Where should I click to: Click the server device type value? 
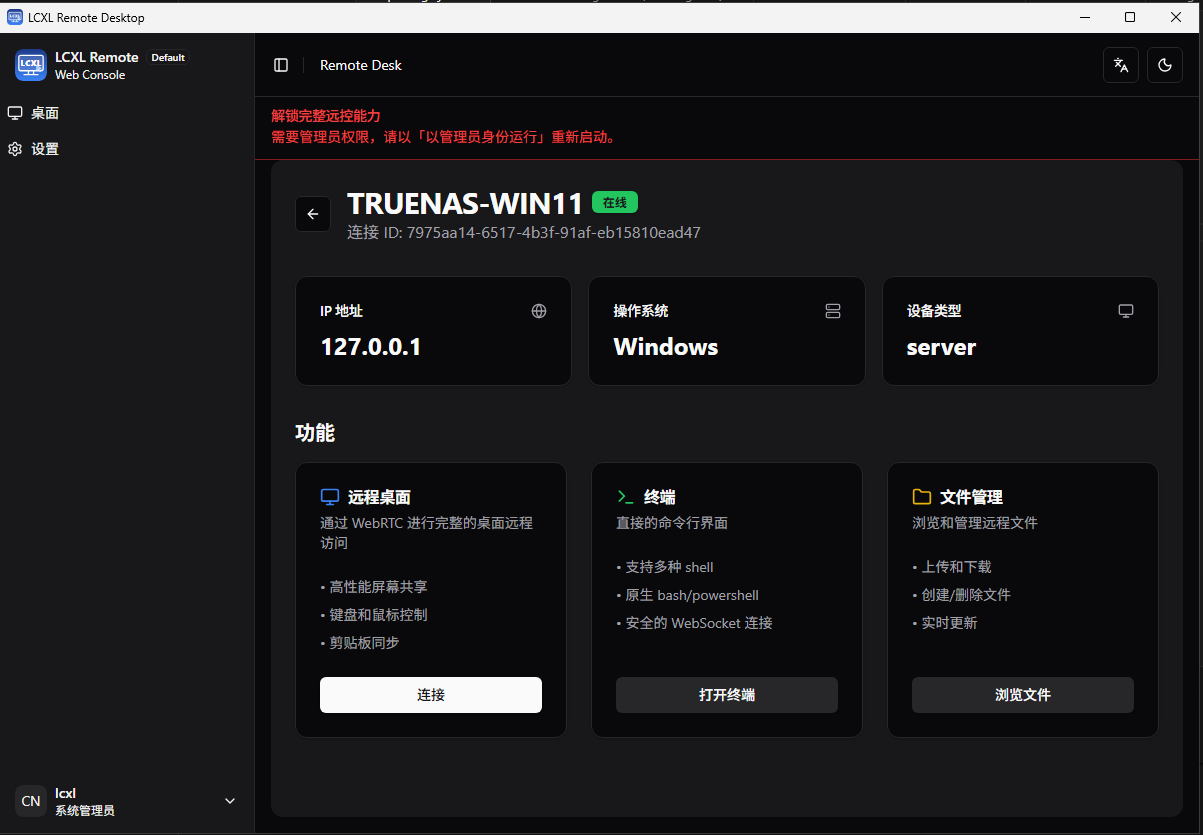pyautogui.click(x=941, y=348)
